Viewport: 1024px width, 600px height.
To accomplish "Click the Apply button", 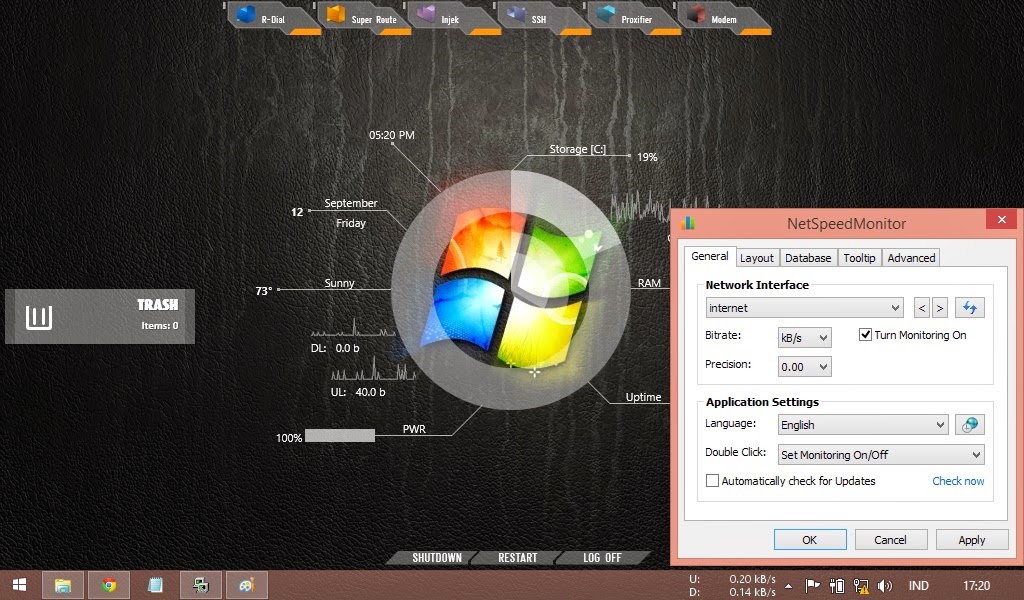I will point(972,540).
